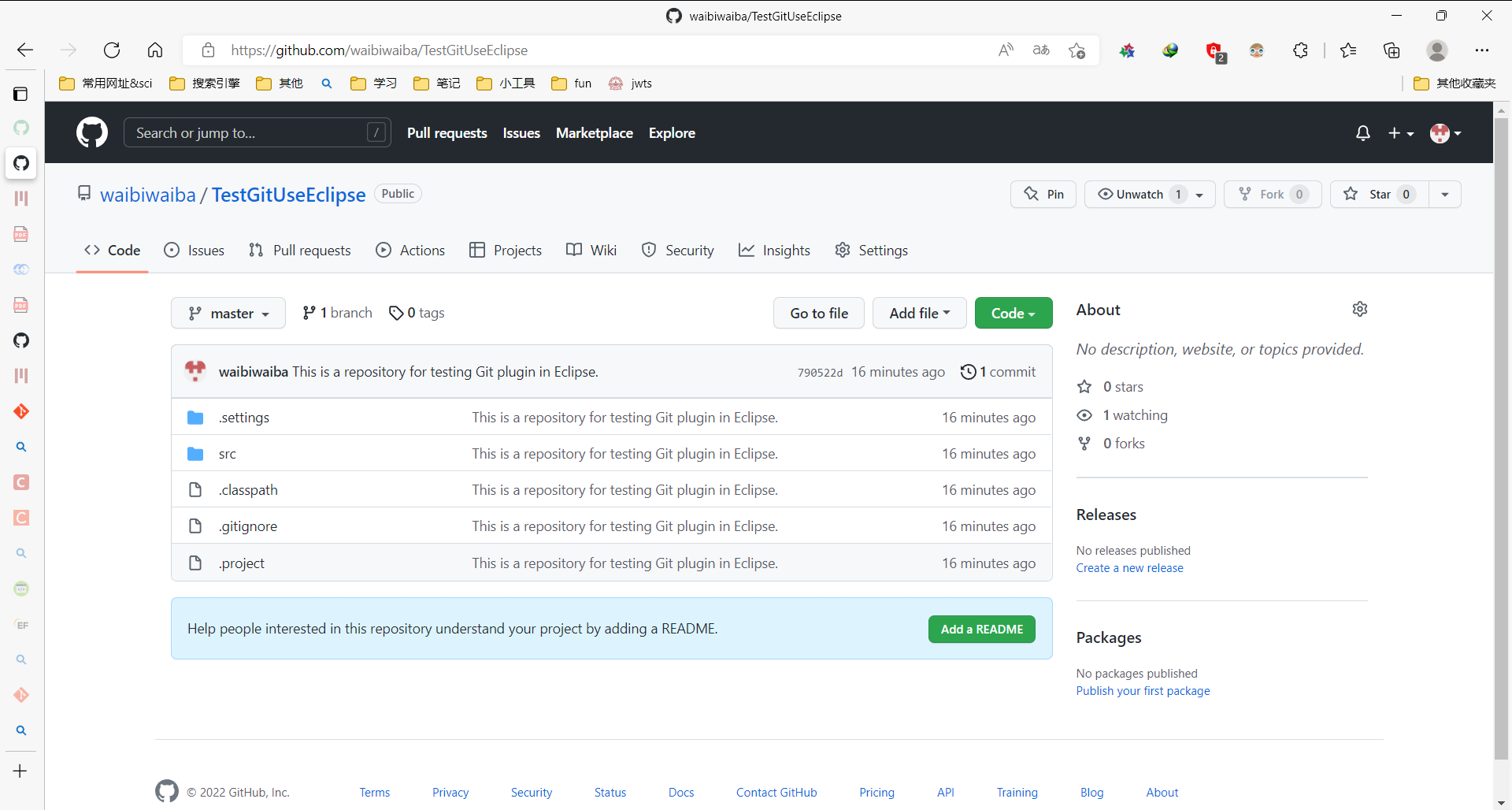Click the magnifier bookmark in favorites bar
The image size is (1512, 810).
(327, 84)
